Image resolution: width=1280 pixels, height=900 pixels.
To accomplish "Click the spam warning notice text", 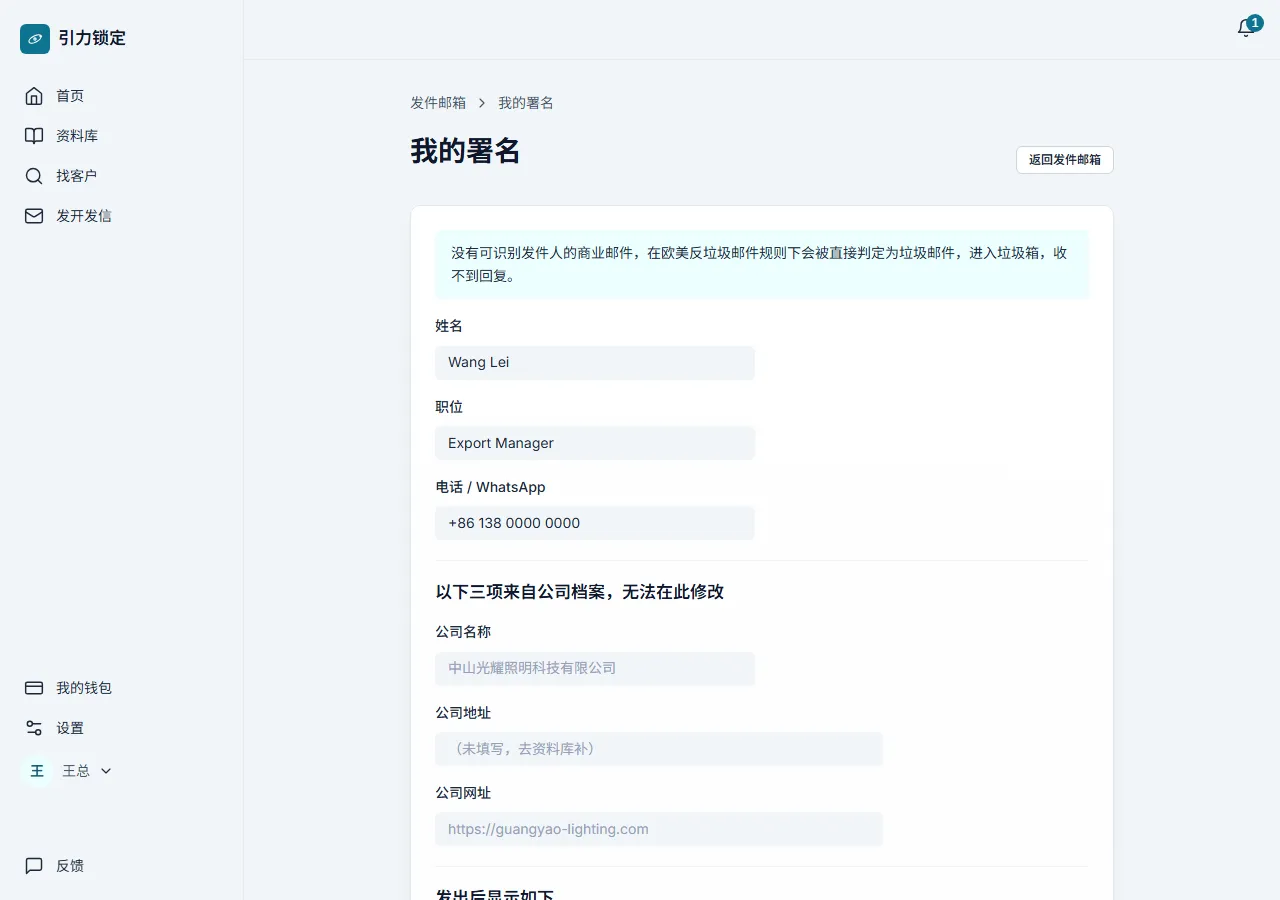I will pyautogui.click(x=762, y=264).
